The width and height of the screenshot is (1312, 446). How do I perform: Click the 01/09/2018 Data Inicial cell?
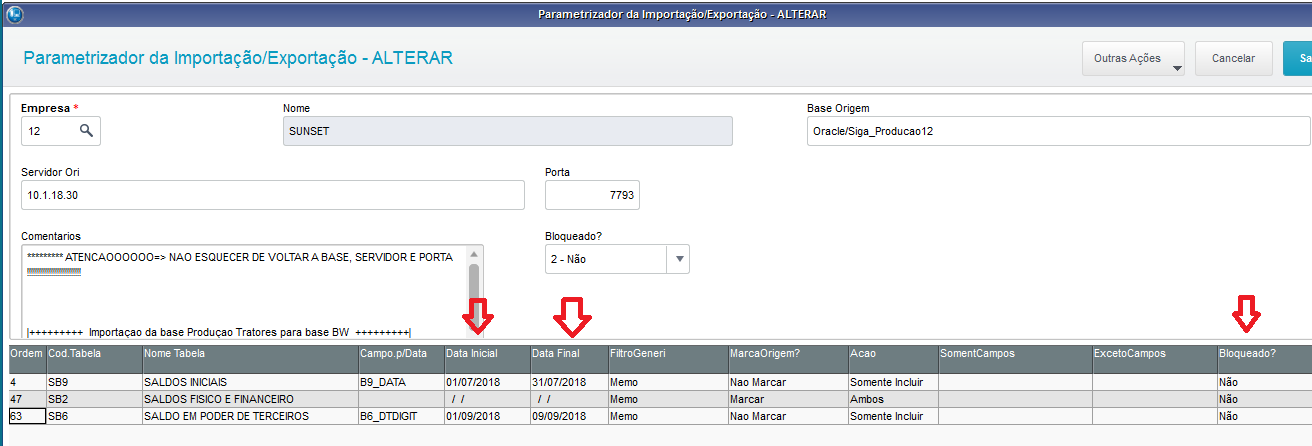tap(486, 416)
